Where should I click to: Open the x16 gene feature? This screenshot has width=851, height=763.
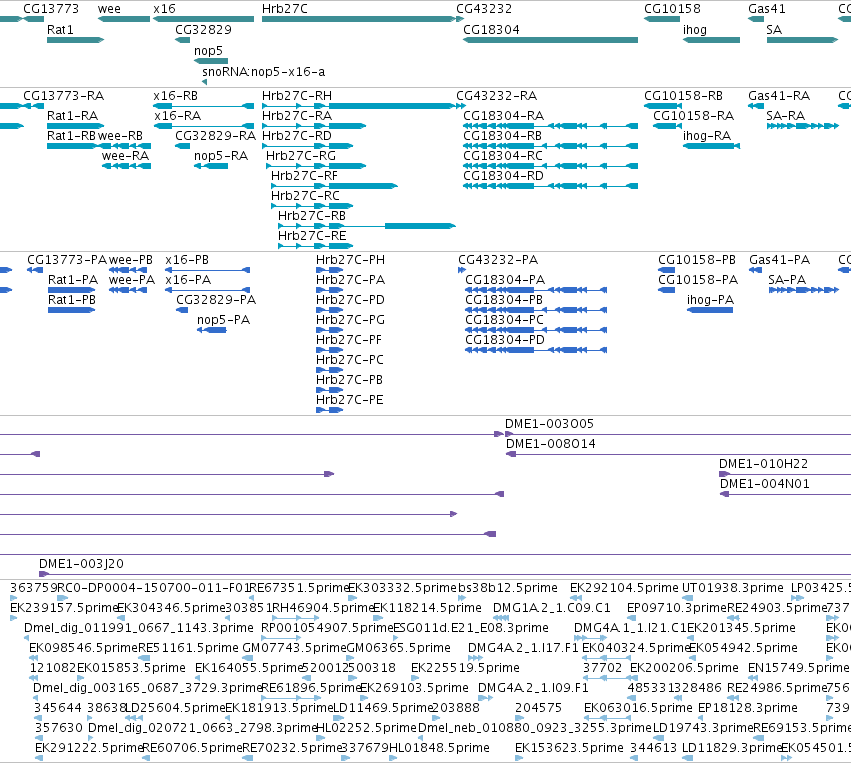pyautogui.click(x=204, y=19)
